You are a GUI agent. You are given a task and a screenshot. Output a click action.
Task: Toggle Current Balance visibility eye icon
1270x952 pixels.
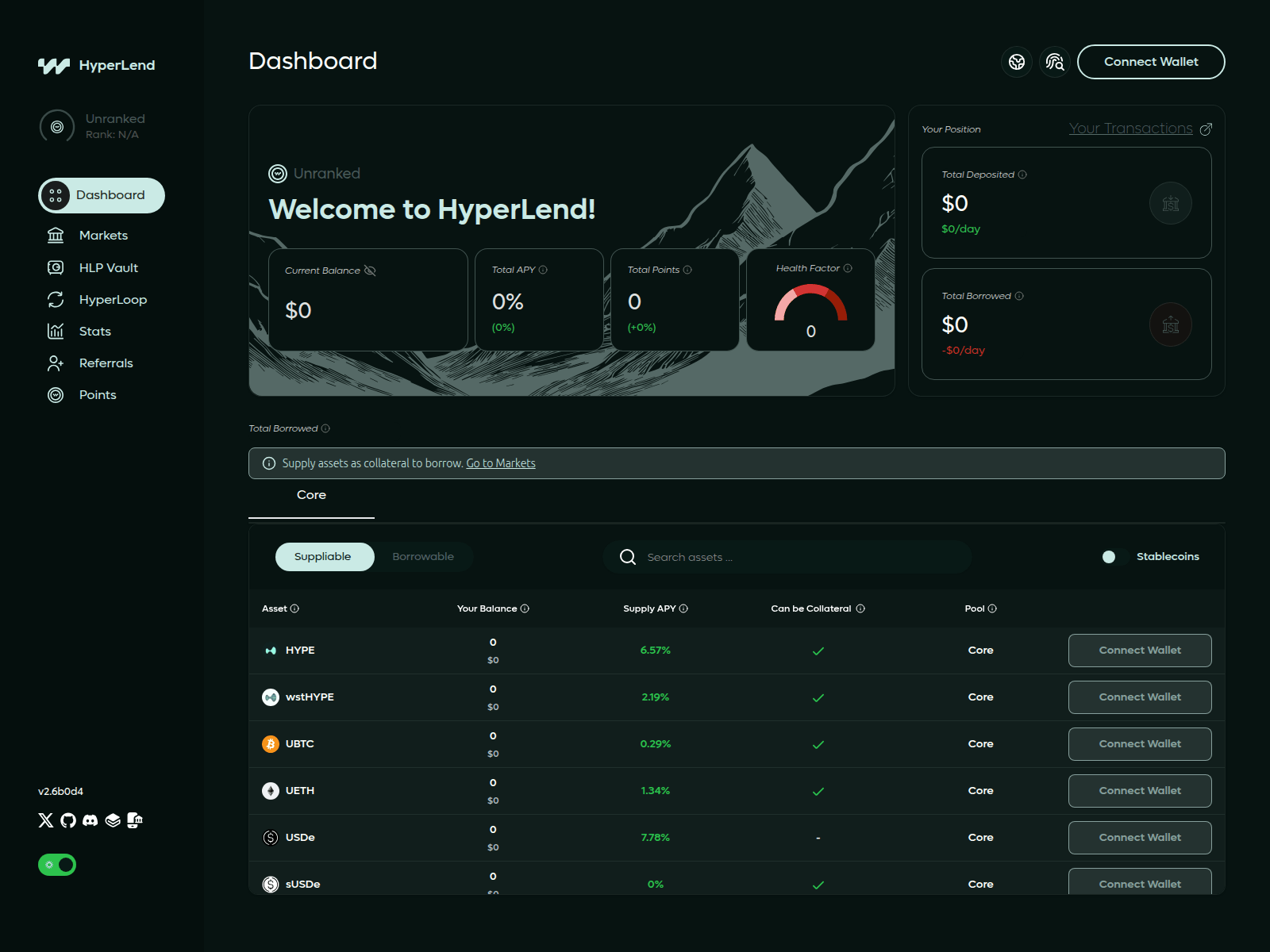pyautogui.click(x=370, y=271)
